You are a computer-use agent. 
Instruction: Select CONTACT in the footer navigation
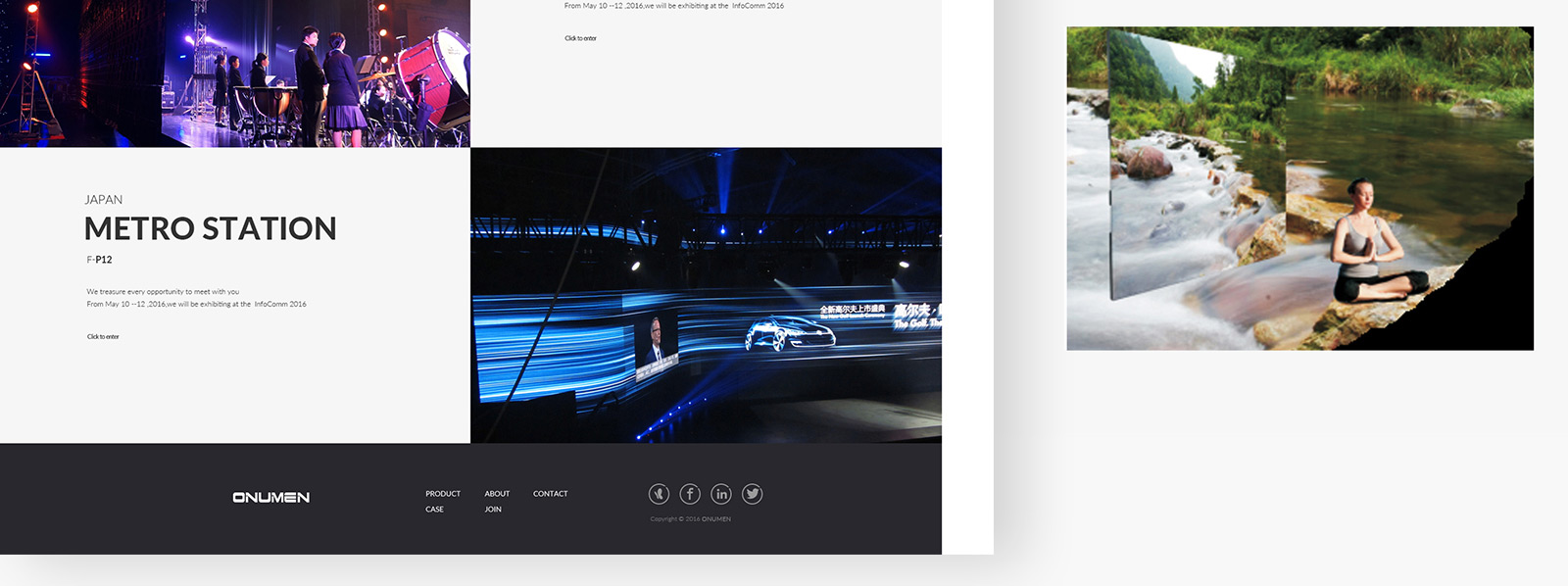(x=550, y=494)
